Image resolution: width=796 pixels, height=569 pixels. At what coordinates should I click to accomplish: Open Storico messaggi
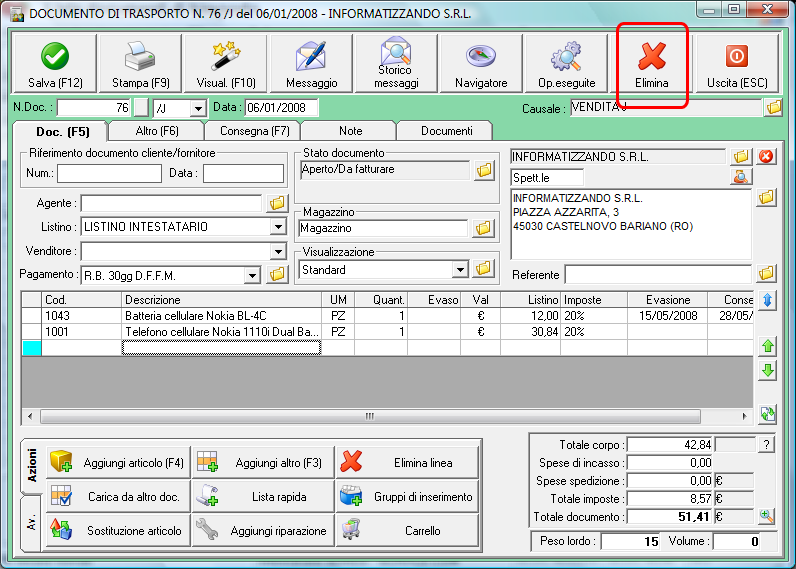[x=396, y=63]
